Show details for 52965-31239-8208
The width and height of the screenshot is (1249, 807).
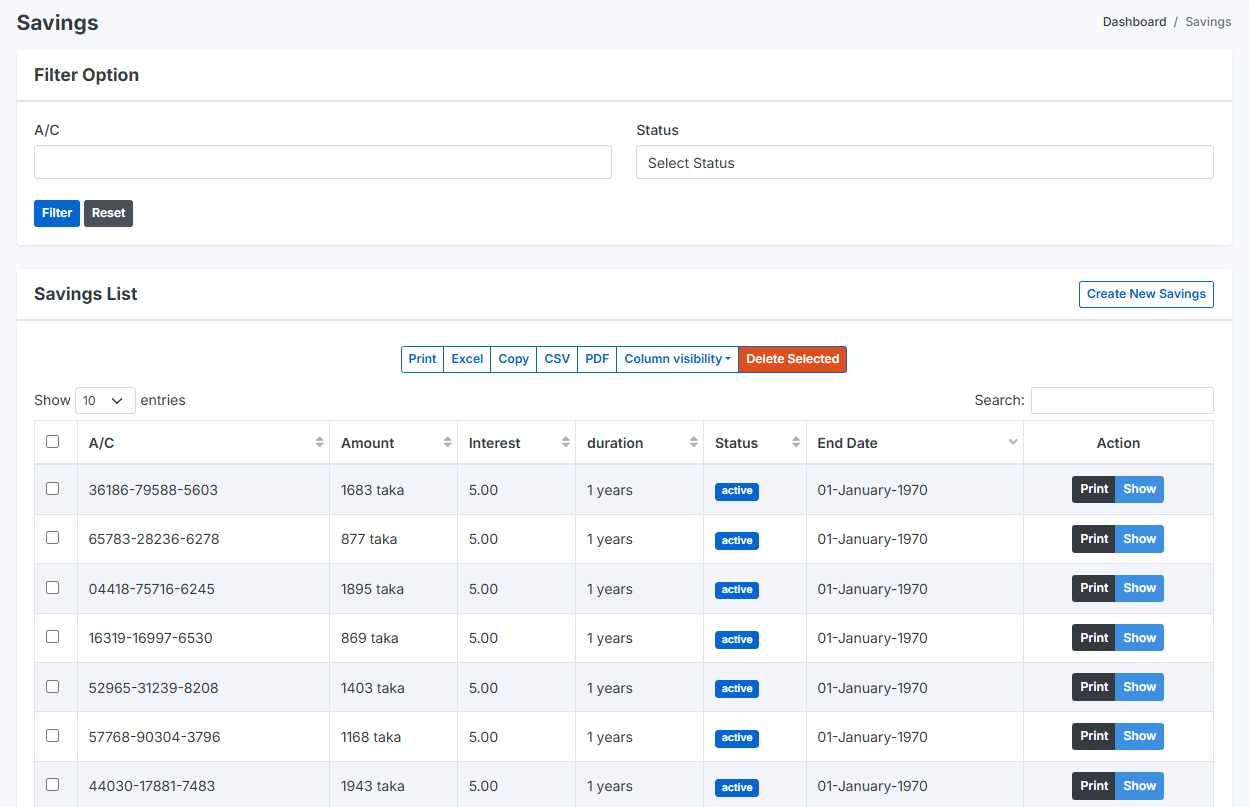(1139, 687)
